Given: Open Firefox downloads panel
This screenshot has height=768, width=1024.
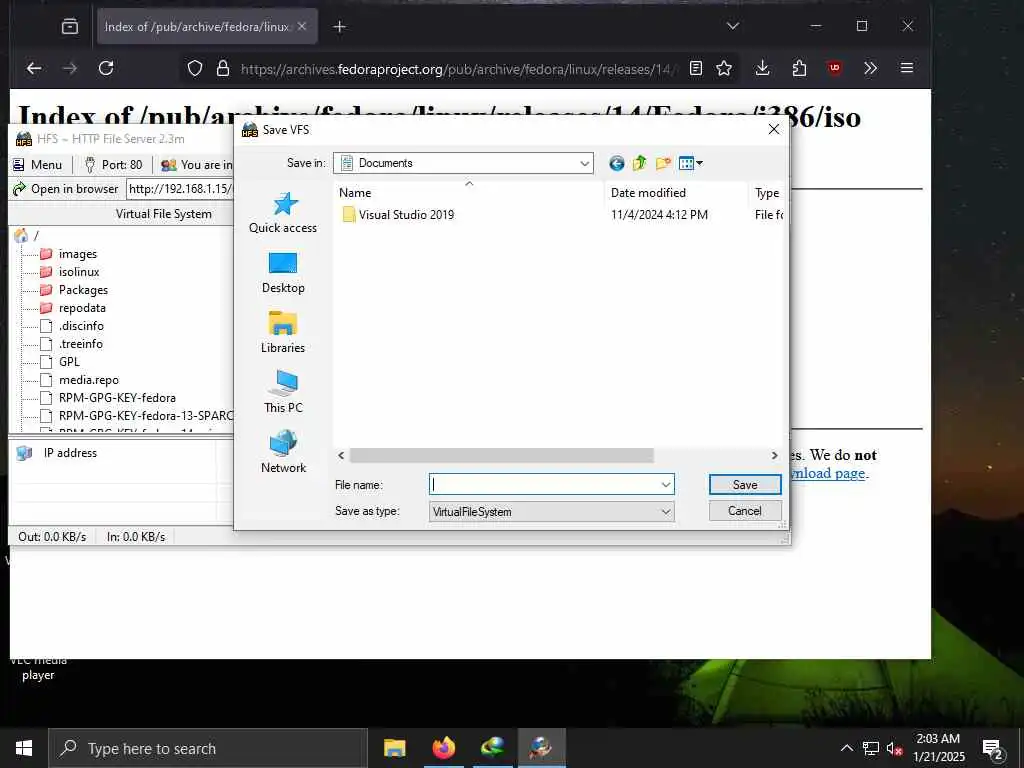Looking at the screenshot, I should [762, 68].
